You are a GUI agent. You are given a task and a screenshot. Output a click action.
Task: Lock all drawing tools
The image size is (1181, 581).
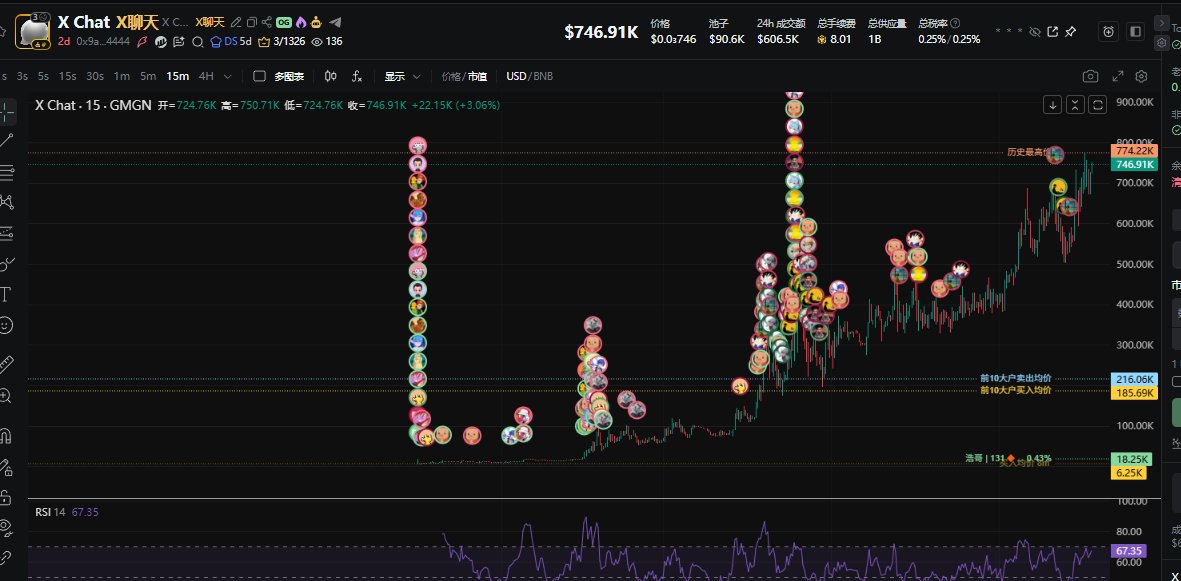click(x=6, y=497)
